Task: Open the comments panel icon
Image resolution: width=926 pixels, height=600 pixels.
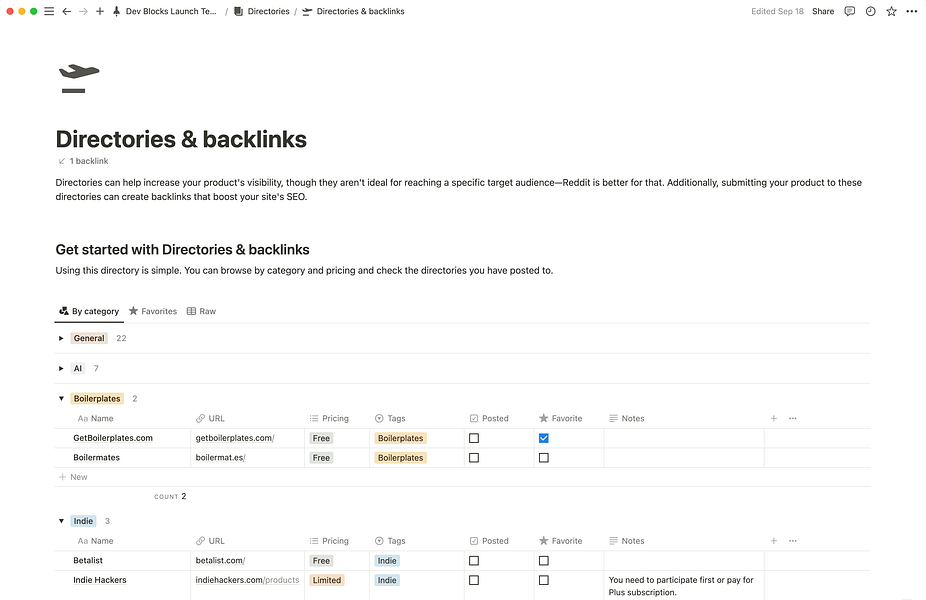Action: [848, 11]
